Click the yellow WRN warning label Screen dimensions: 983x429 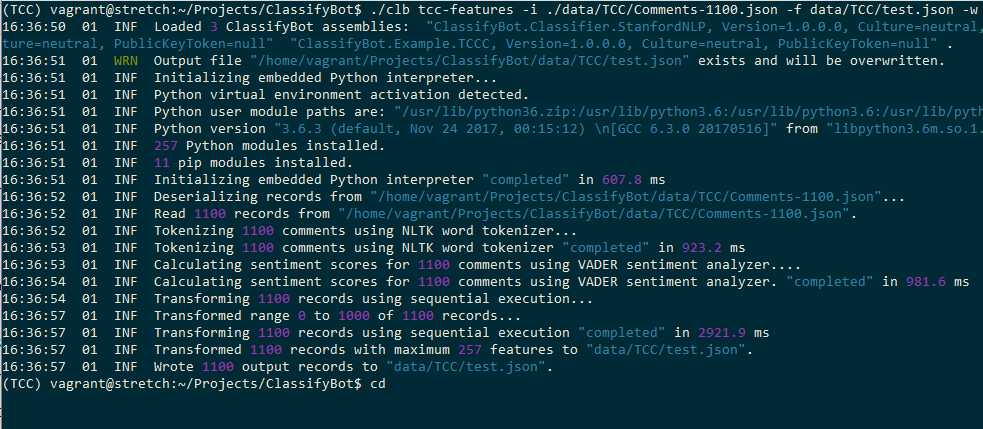click(x=127, y=61)
